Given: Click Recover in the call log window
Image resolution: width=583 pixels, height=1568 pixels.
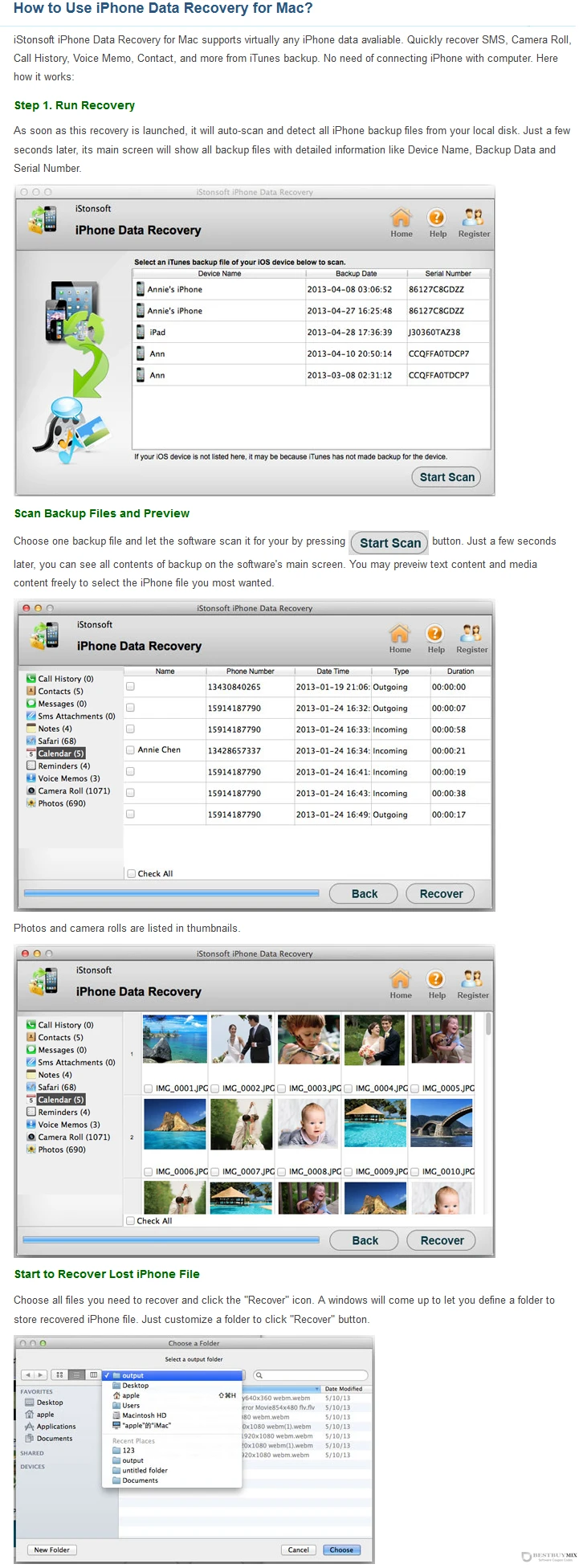Looking at the screenshot, I should (x=441, y=893).
